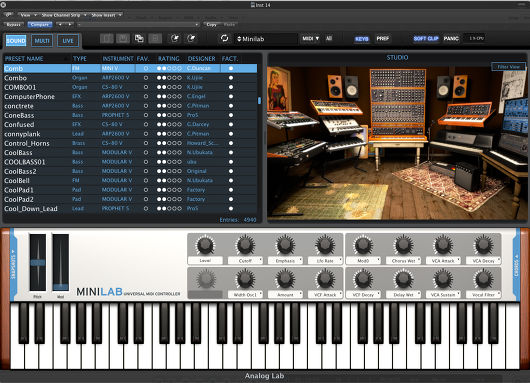Screen dimensions: 530x383
Task: Toggle favorite circle for Cool_Down_Lead preset
Action: 146,209
